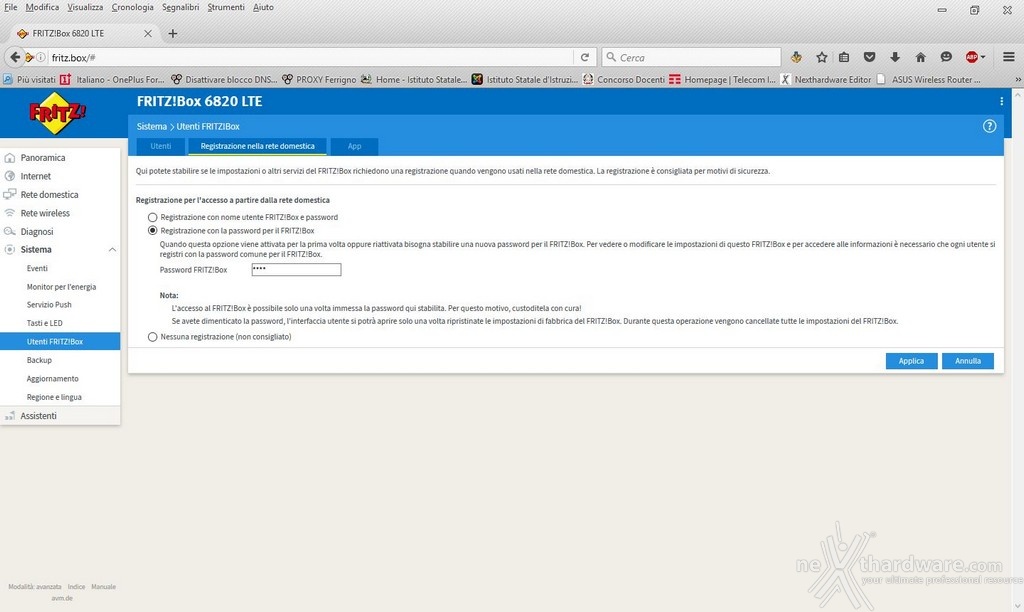Switch to Registrazione nella rete domestica tab
The image size is (1024, 612).
pyautogui.click(x=257, y=146)
